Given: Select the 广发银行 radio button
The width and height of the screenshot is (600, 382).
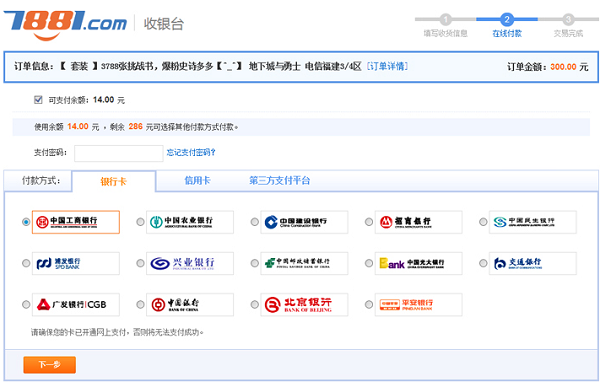Looking at the screenshot, I should point(26,305).
